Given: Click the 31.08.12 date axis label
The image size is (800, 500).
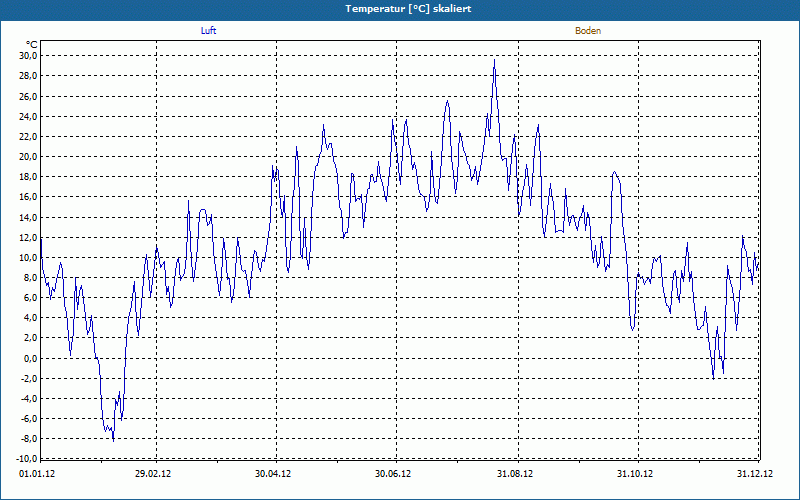Looking at the screenshot, I should tap(515, 474).
